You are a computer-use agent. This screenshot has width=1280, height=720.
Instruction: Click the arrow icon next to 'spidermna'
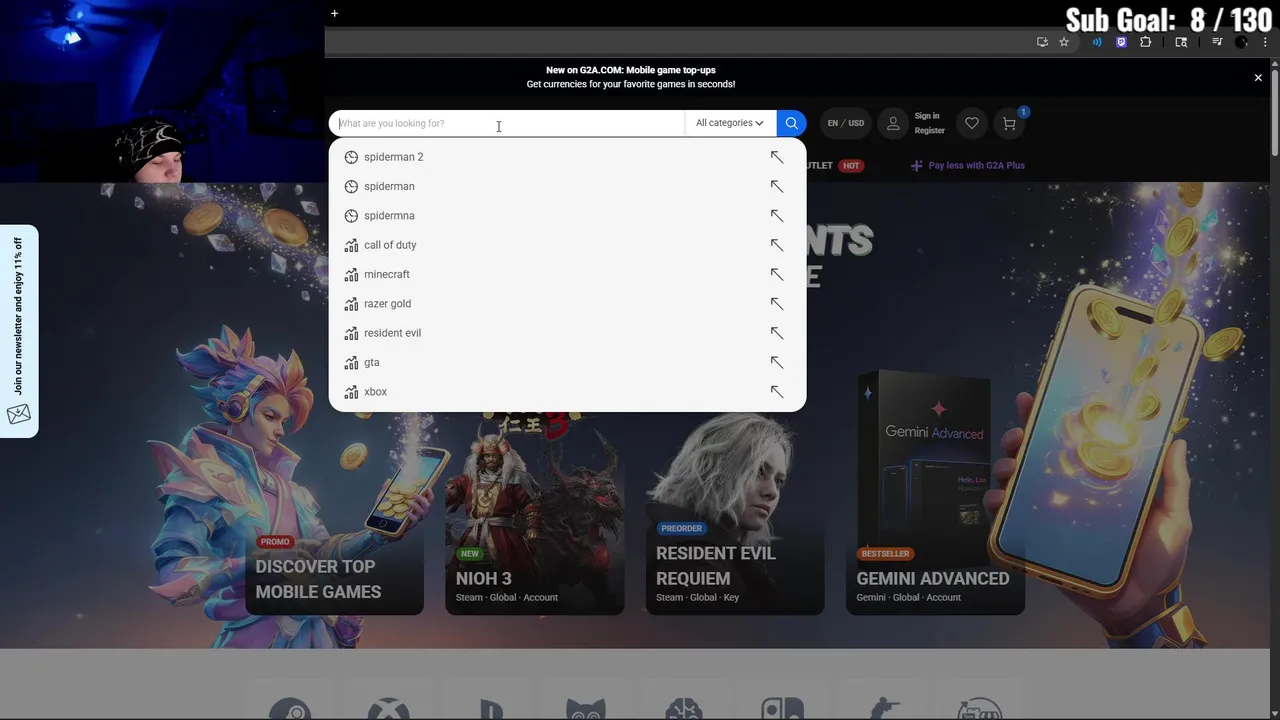coord(776,216)
